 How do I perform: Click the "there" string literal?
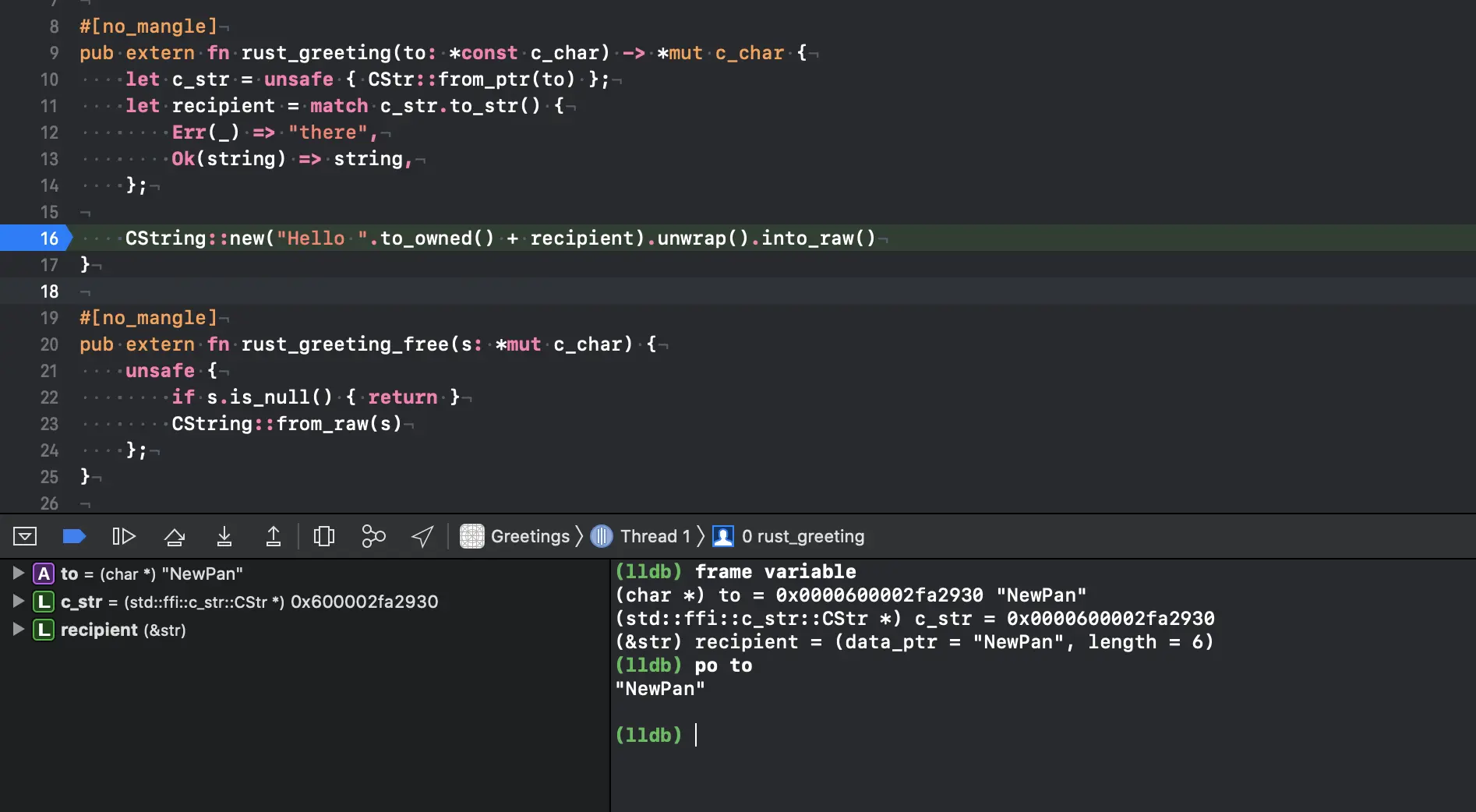pos(328,132)
